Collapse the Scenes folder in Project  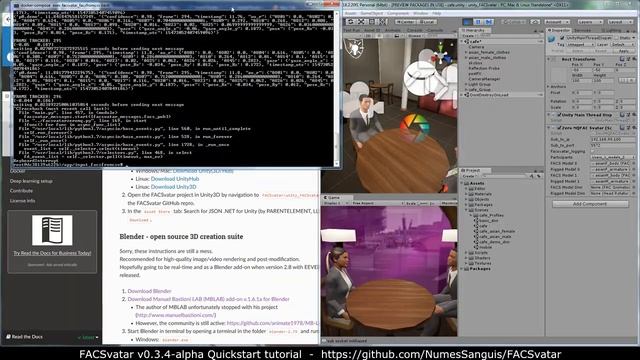[x=467, y=210]
